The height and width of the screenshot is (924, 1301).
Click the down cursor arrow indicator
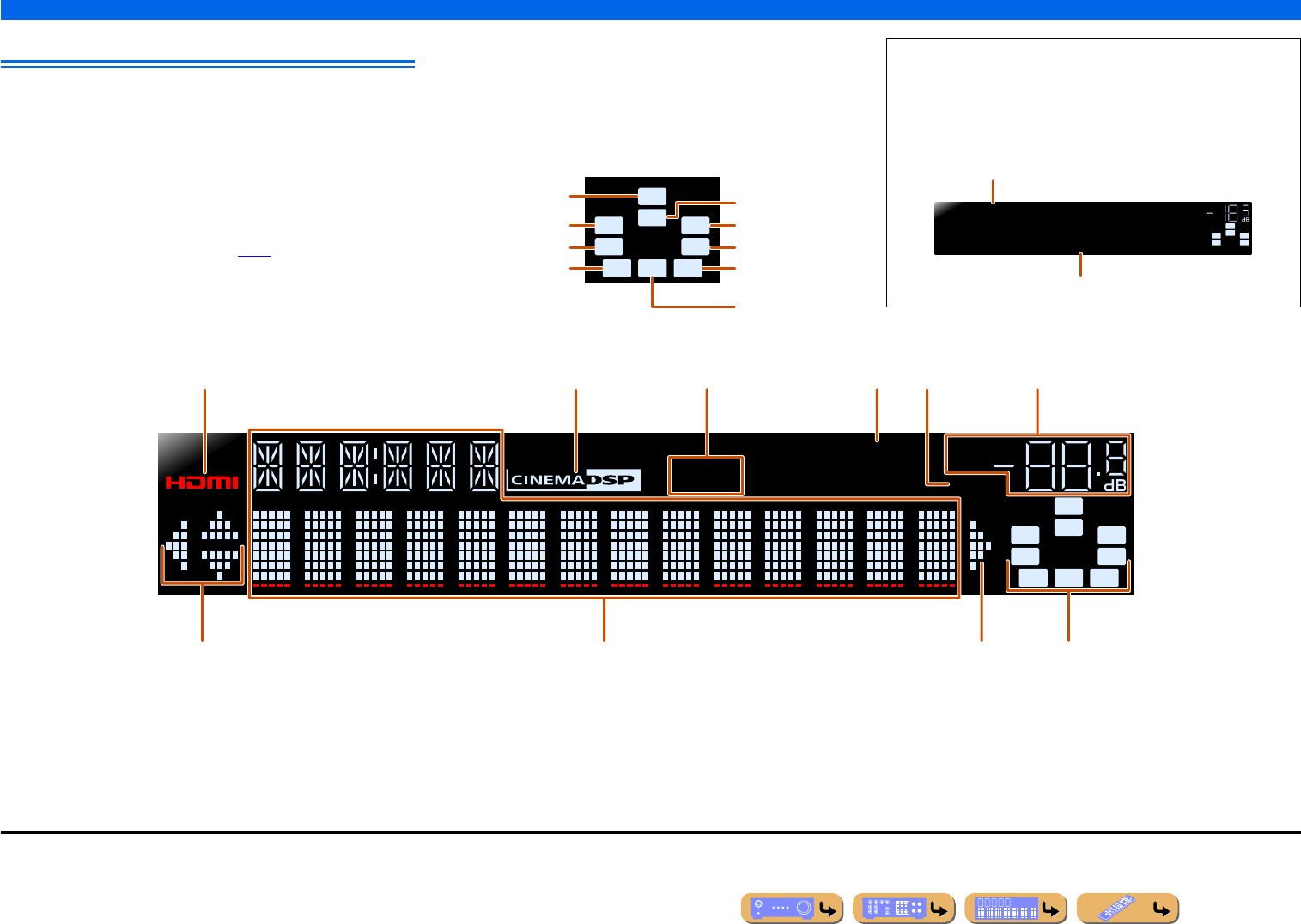221,565
